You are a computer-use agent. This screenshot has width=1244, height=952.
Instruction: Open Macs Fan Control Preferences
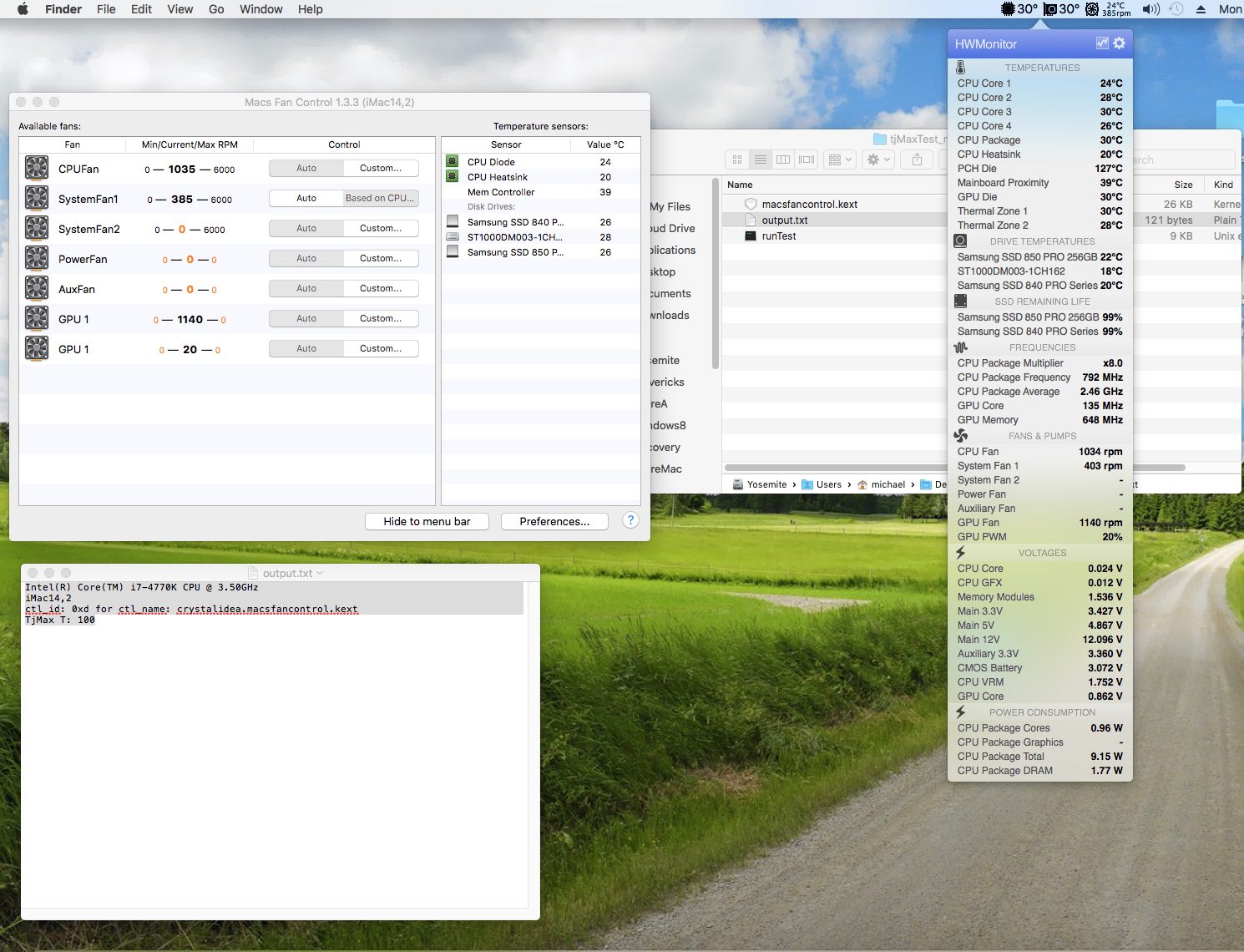(554, 521)
